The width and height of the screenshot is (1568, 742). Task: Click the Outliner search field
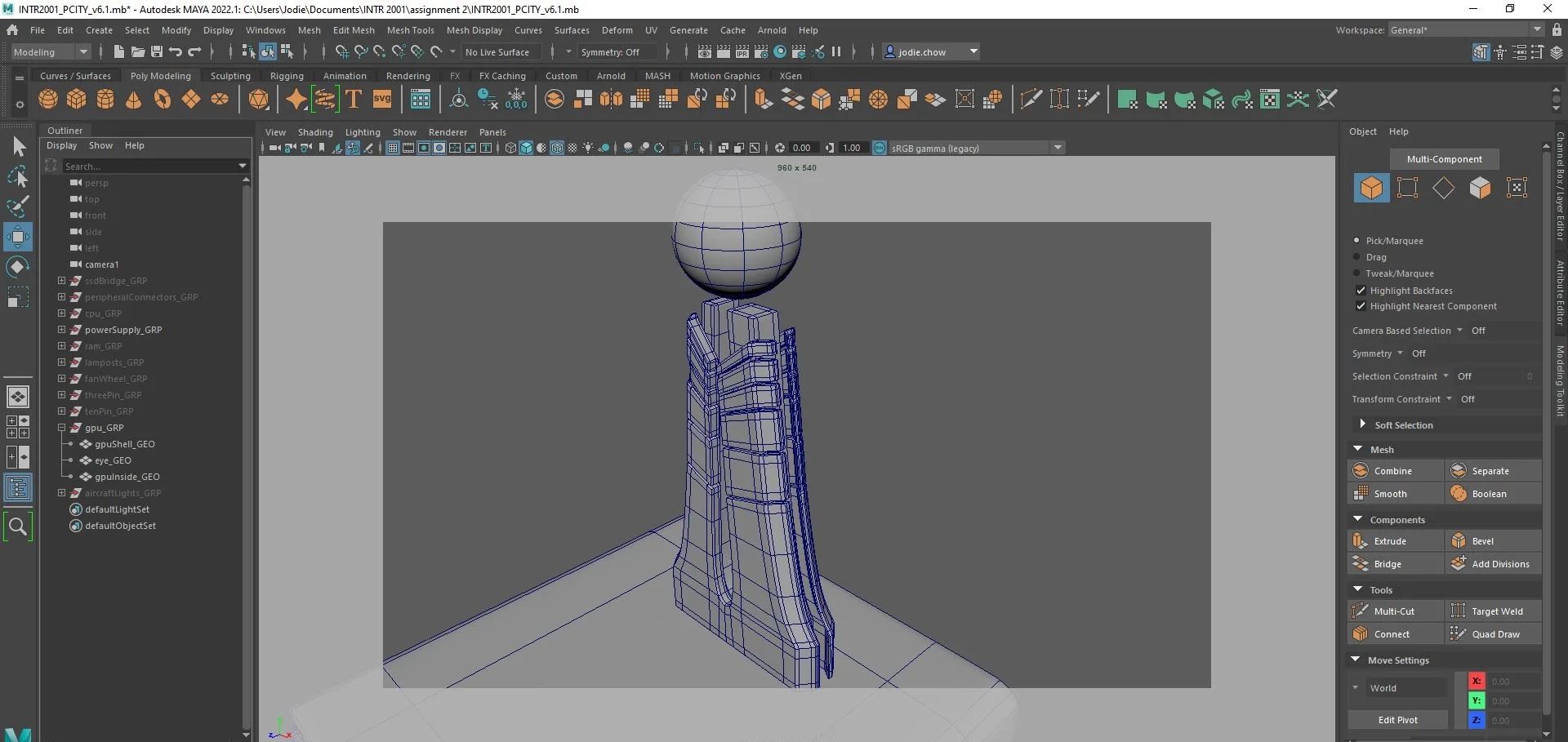[x=149, y=166]
